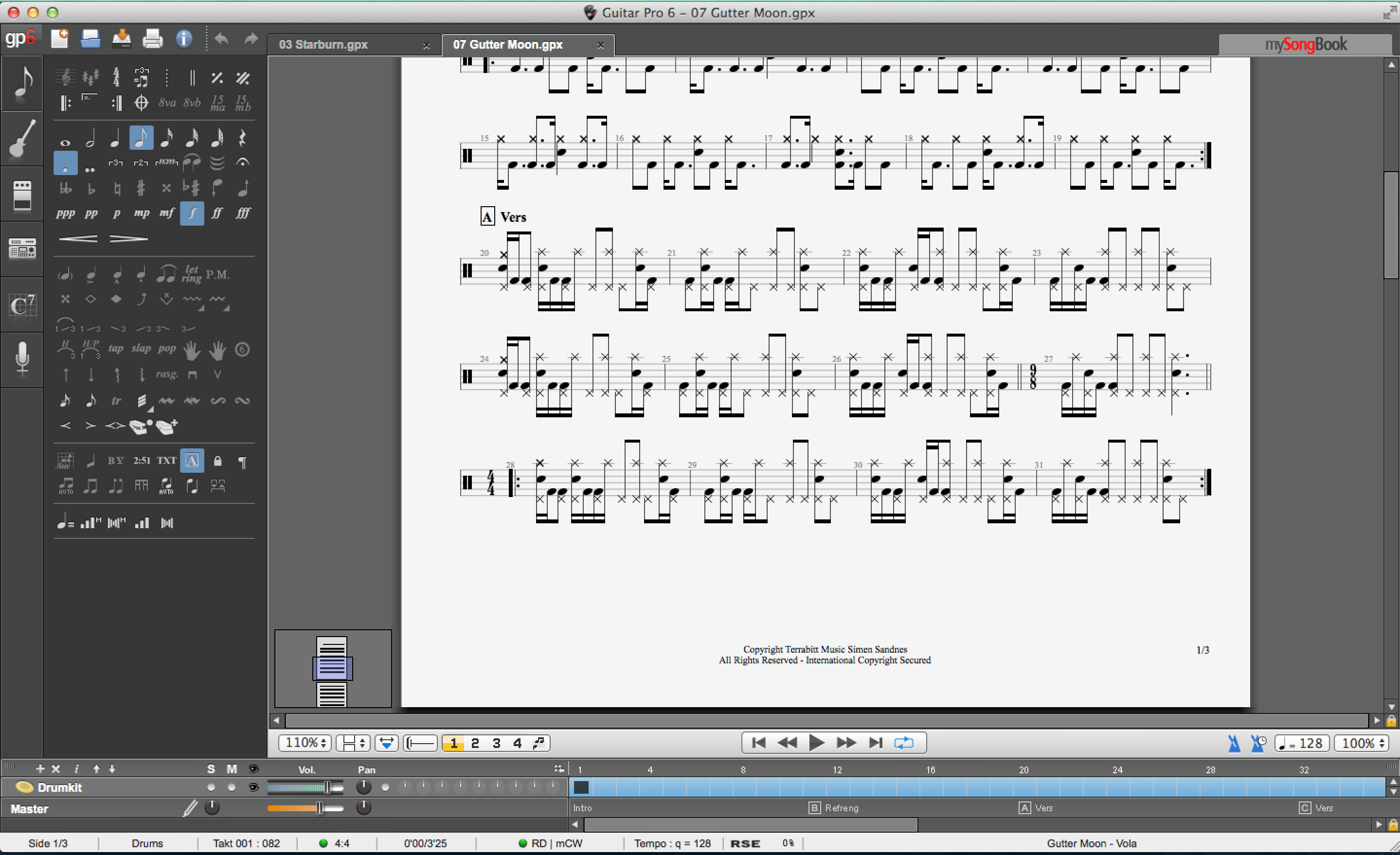The image size is (1400, 855).
Task: Undo the last action with the undo arrow
Action: pyautogui.click(x=222, y=38)
